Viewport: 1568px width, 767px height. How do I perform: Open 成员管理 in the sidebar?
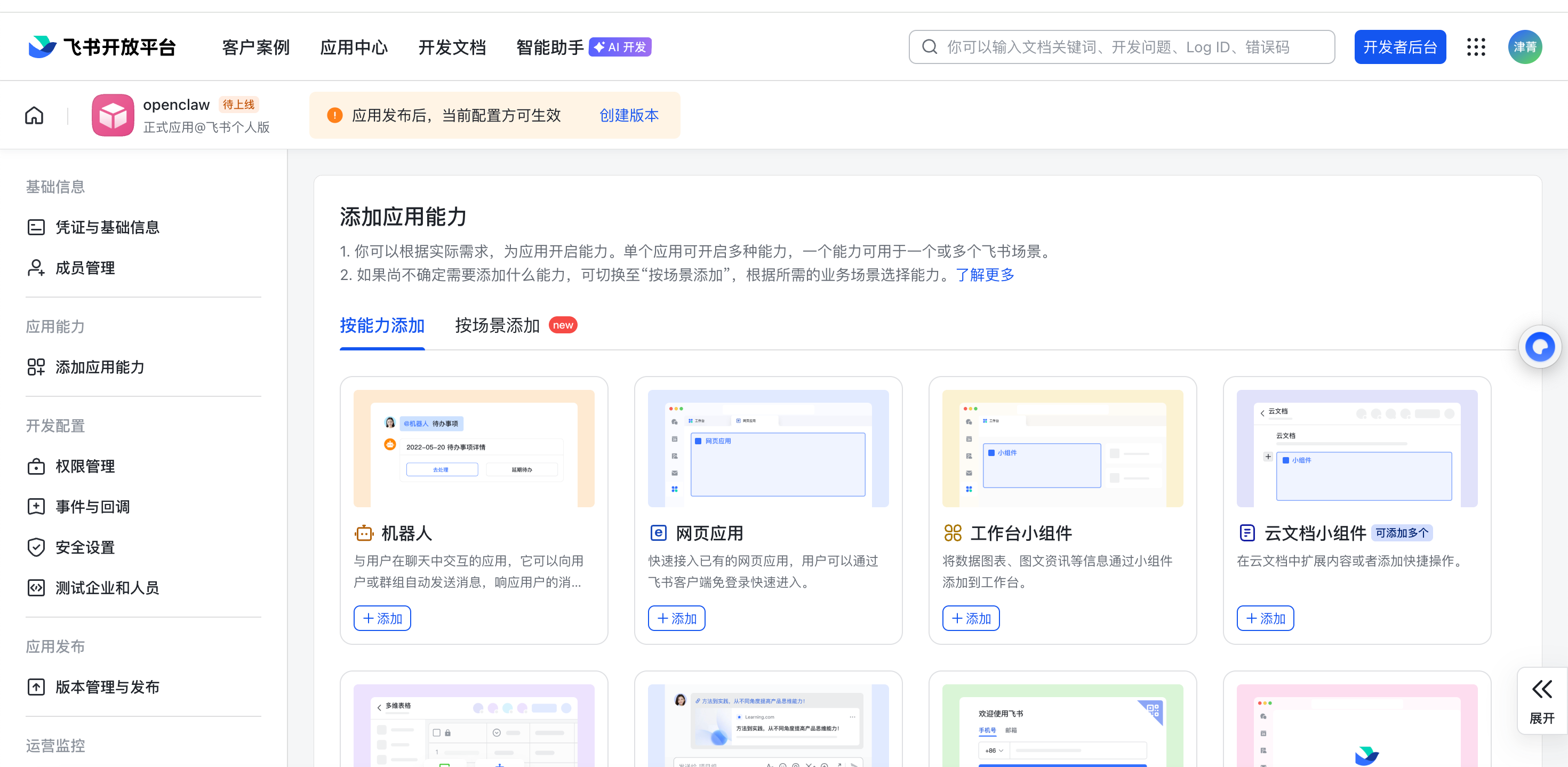coord(85,268)
